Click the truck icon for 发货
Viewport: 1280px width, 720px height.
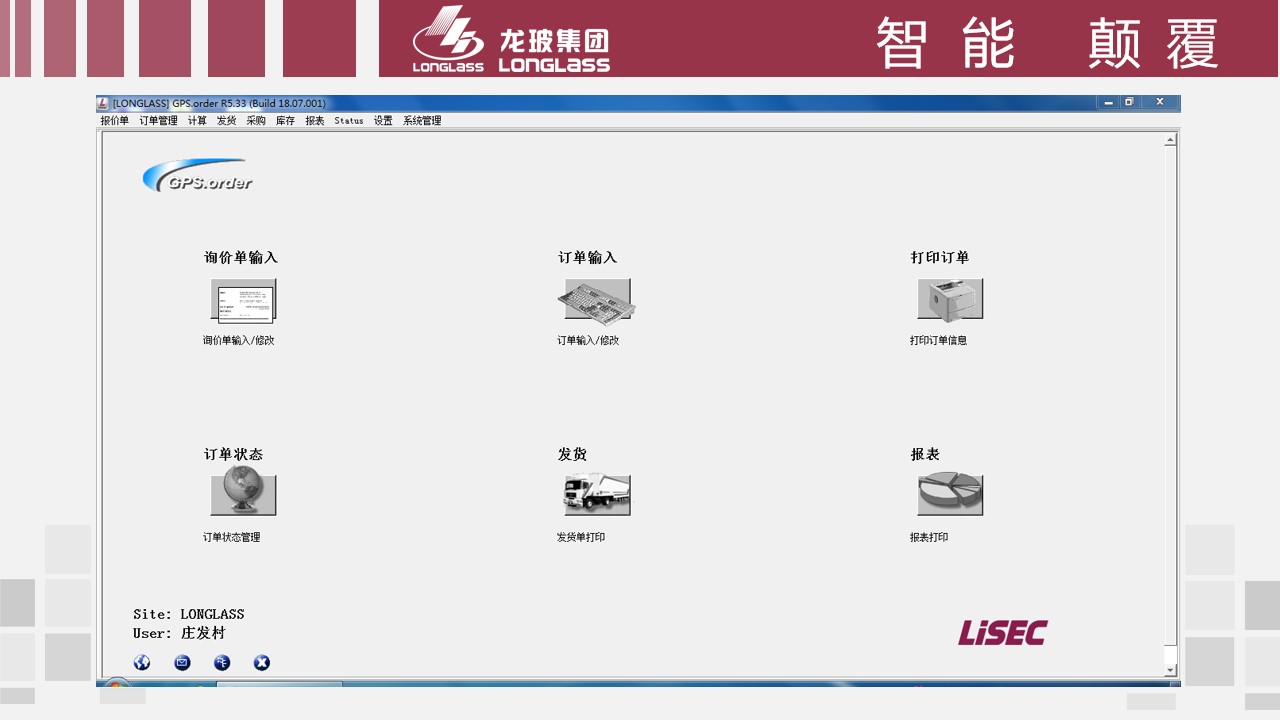596,495
